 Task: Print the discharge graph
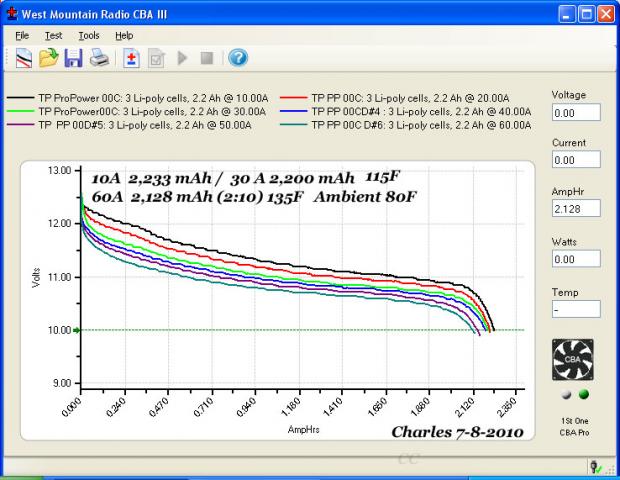99,58
